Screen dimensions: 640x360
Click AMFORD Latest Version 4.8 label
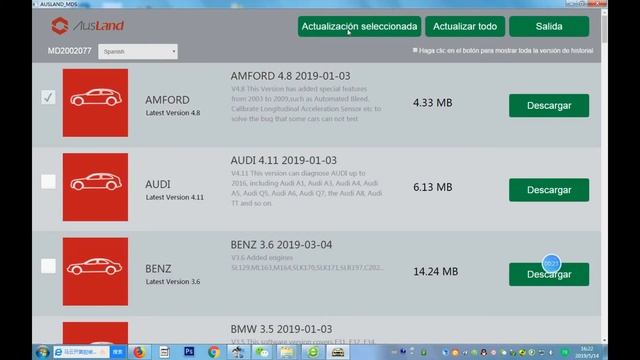click(173, 113)
